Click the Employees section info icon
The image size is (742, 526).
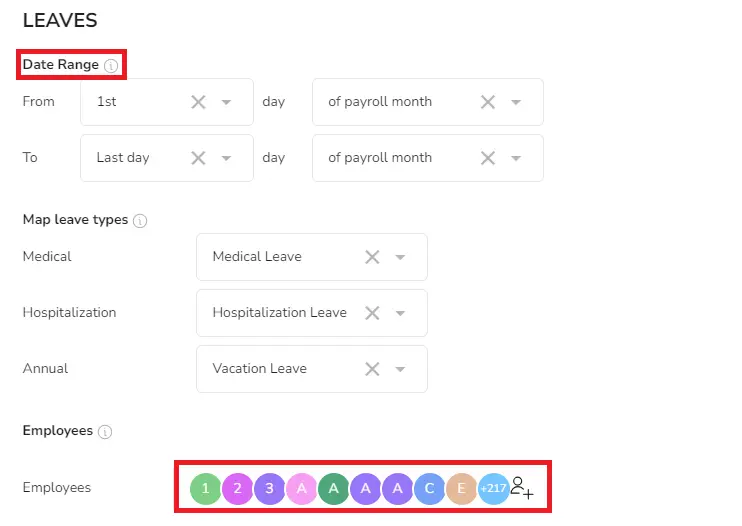[105, 431]
